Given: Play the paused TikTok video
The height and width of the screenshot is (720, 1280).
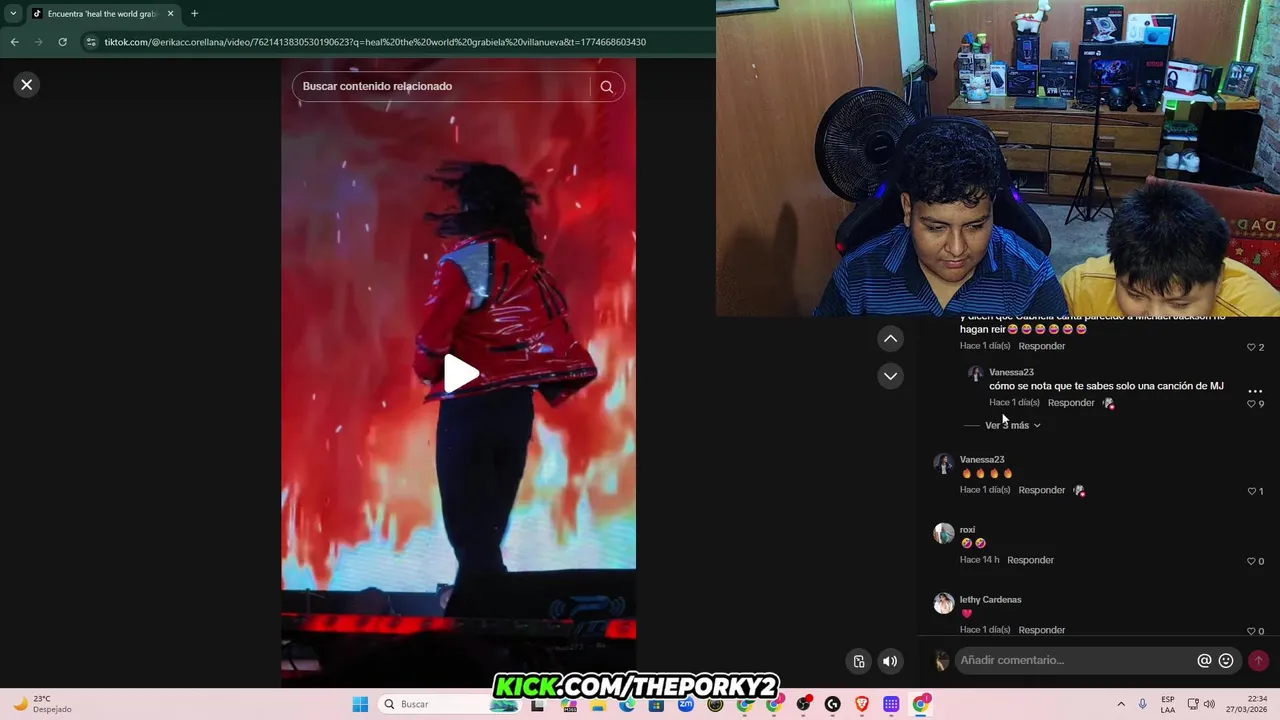Looking at the screenshot, I should pyautogui.click(x=460, y=373).
